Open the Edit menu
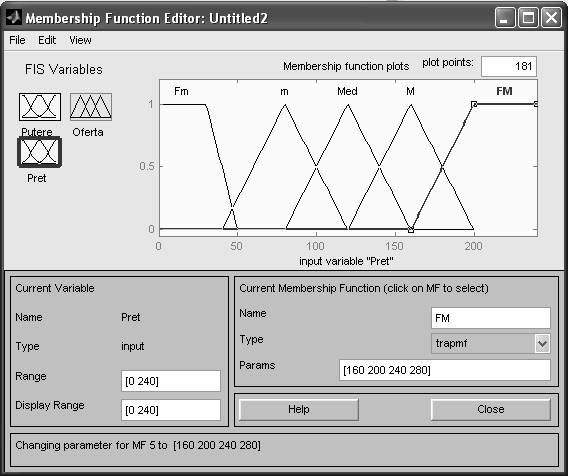The width and height of the screenshot is (568, 476). tap(47, 40)
